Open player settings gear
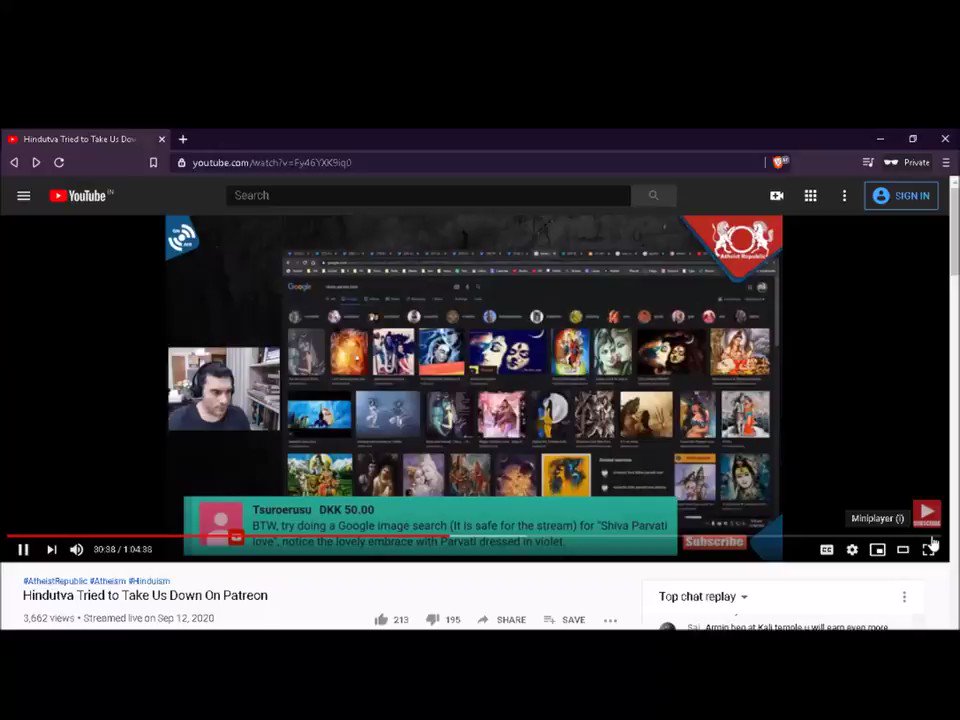 tap(852, 550)
